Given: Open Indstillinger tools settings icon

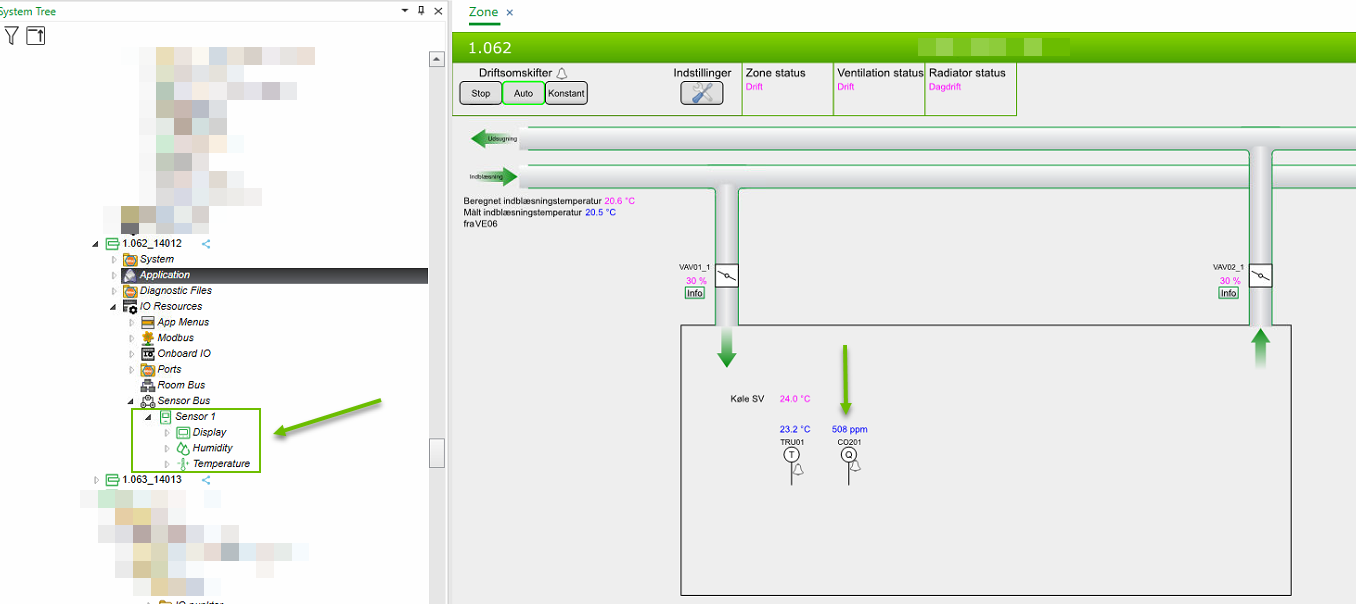Looking at the screenshot, I should click(702, 93).
